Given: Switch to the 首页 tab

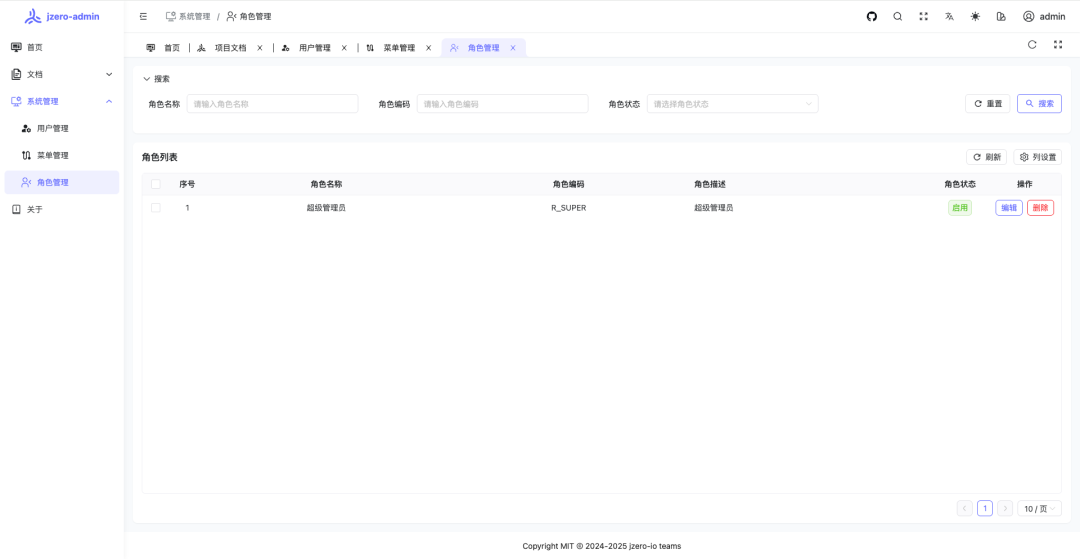Looking at the screenshot, I should (x=163, y=48).
